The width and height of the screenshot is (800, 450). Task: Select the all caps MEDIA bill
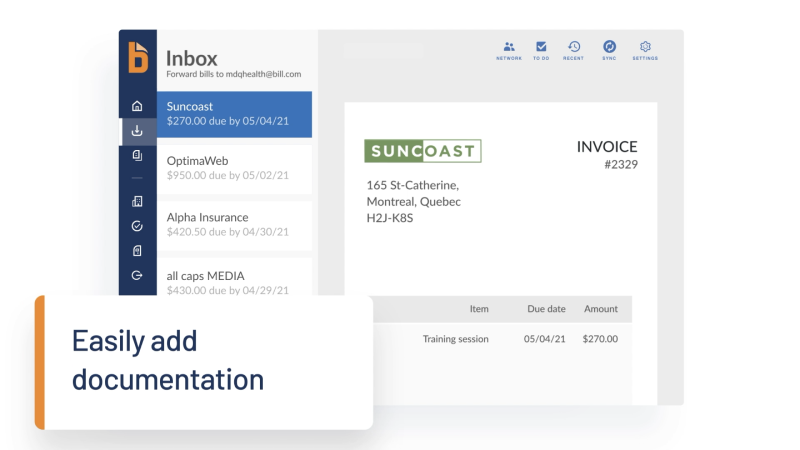click(x=234, y=277)
